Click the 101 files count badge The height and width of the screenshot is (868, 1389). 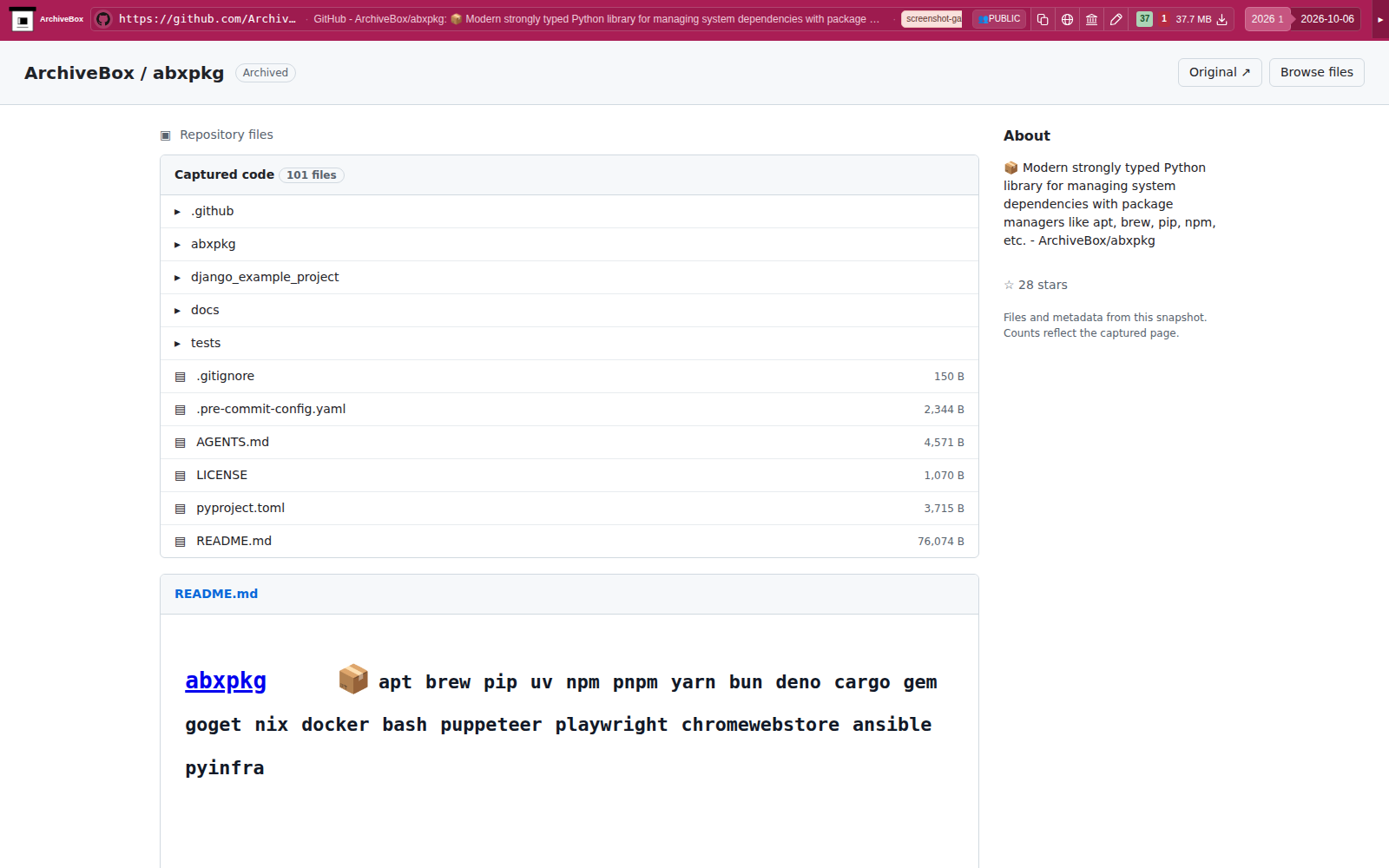tap(312, 175)
